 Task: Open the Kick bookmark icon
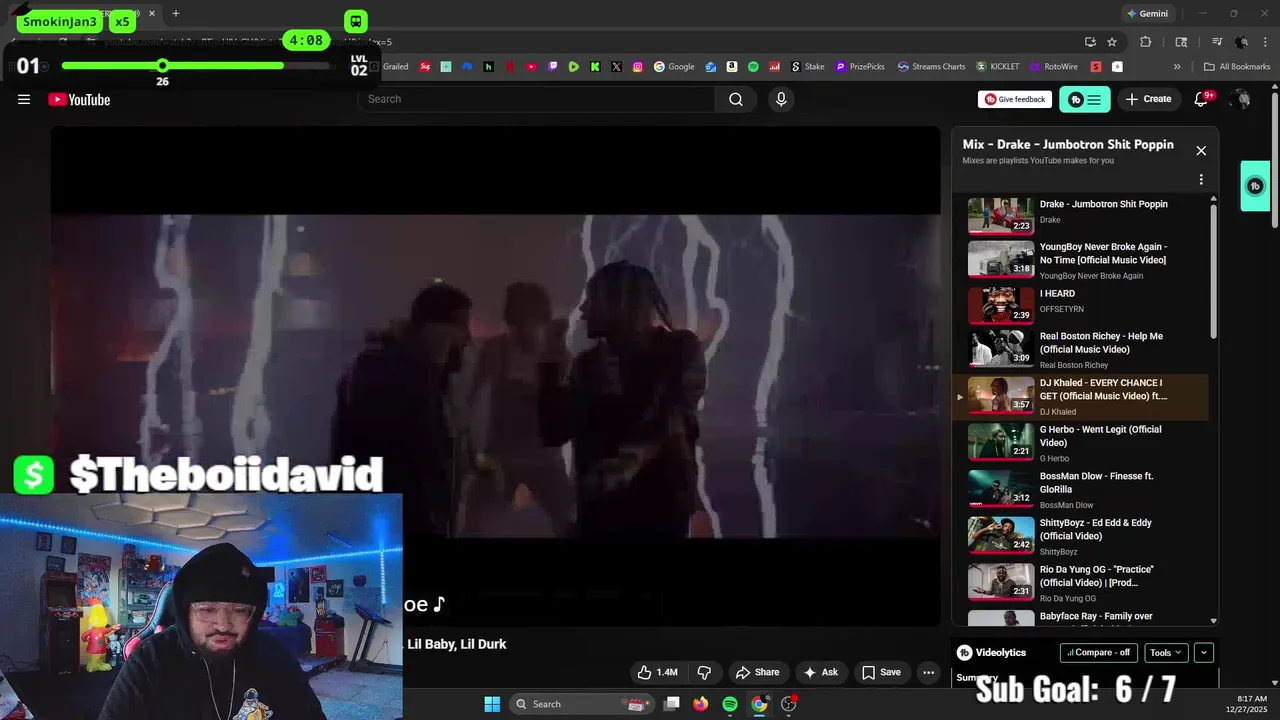click(595, 67)
